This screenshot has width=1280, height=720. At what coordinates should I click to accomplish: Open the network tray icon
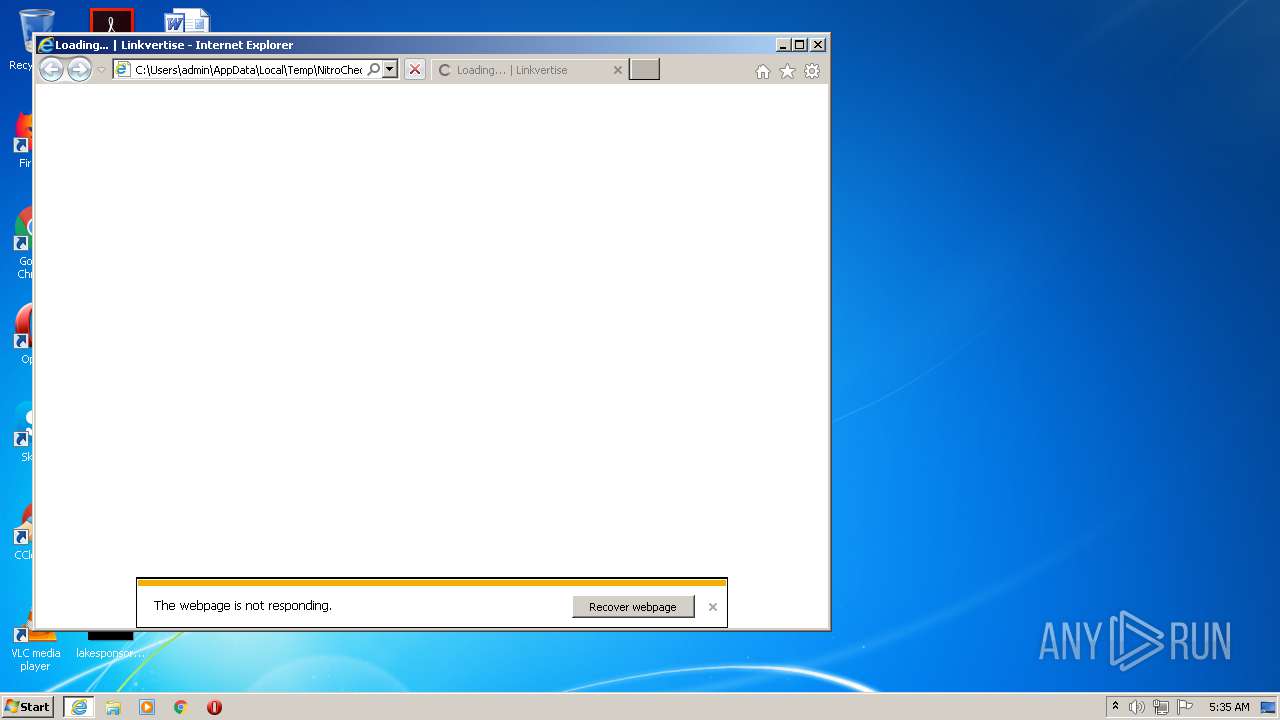(1161, 707)
